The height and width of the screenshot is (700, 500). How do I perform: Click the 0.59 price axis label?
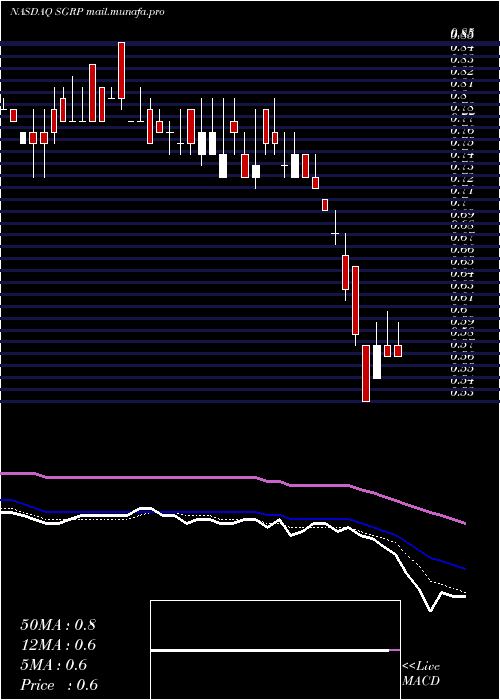tap(462, 321)
